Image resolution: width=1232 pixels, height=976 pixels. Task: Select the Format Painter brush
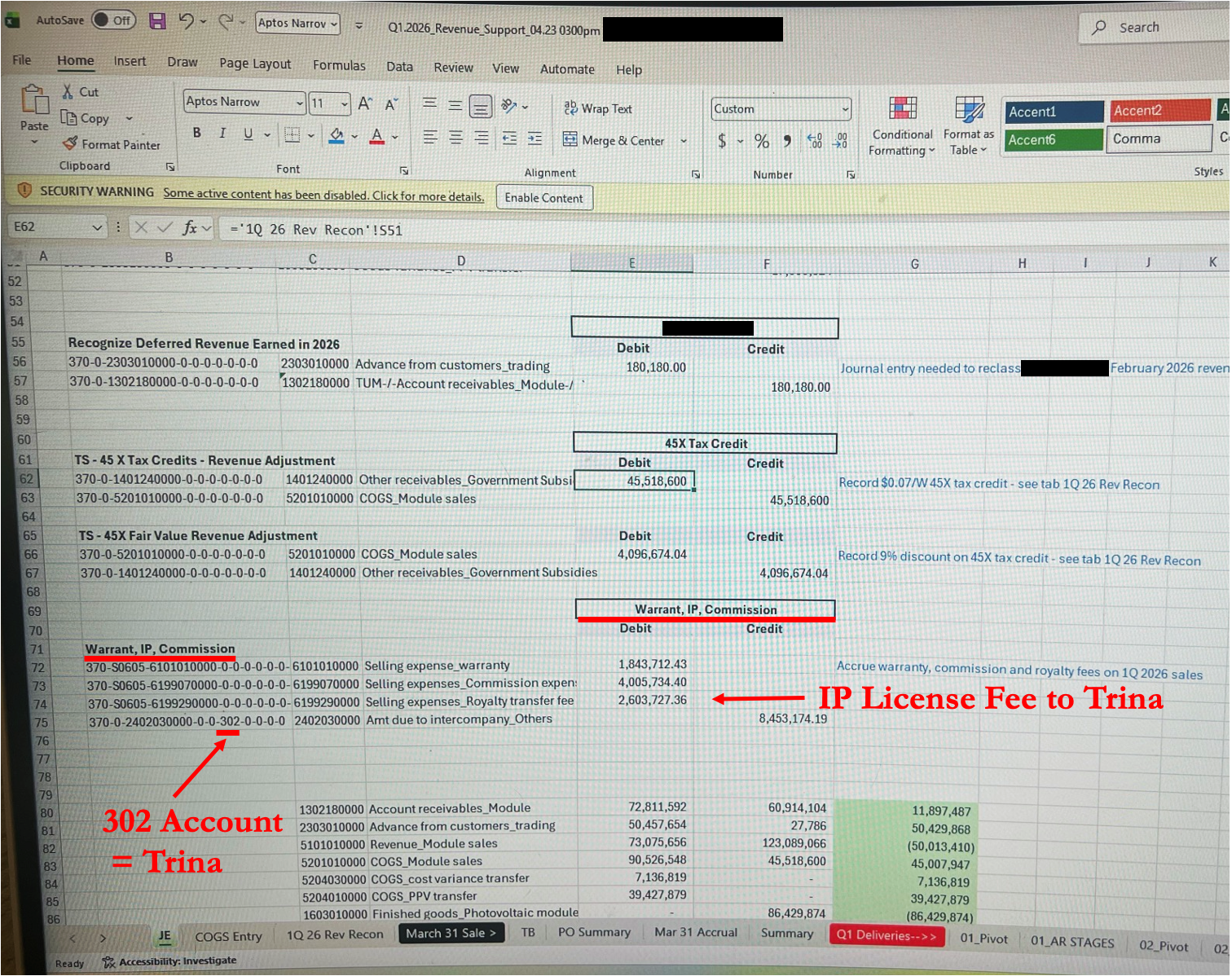pyautogui.click(x=112, y=144)
